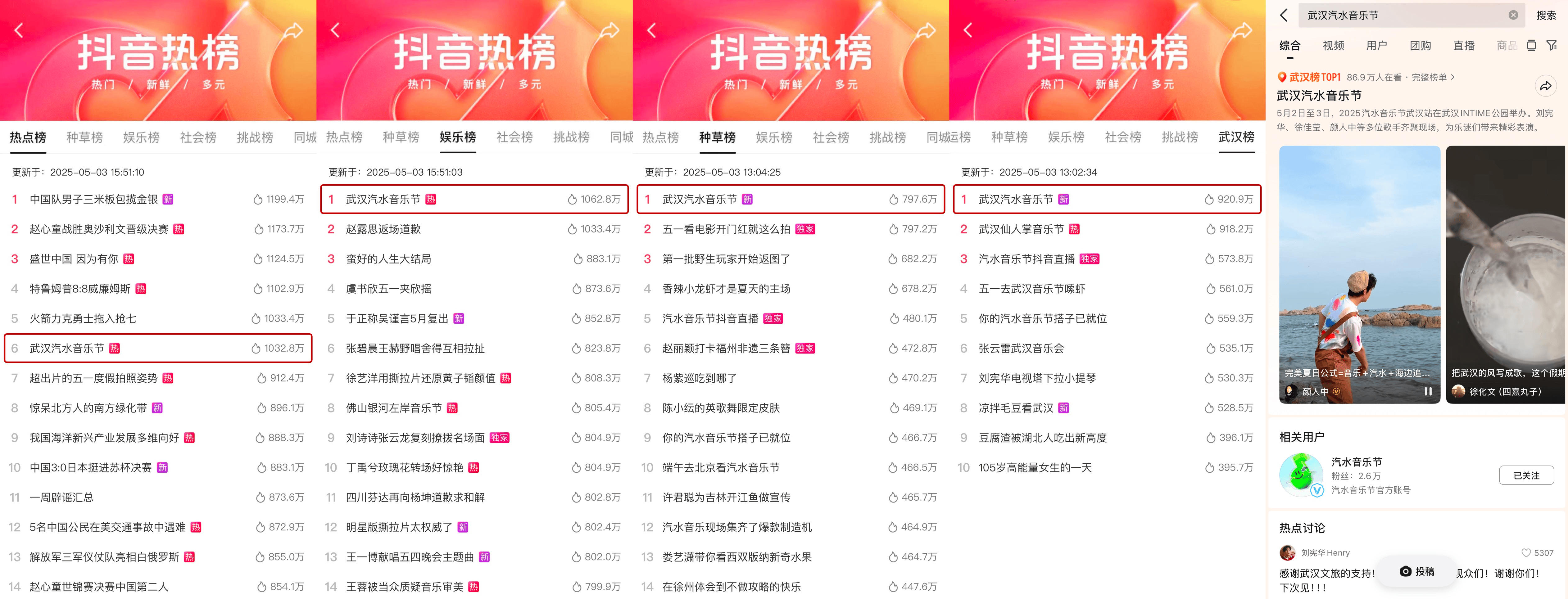
Task: Select the 种草榜 tab on the 热点榜-selected screen
Action: 84,137
